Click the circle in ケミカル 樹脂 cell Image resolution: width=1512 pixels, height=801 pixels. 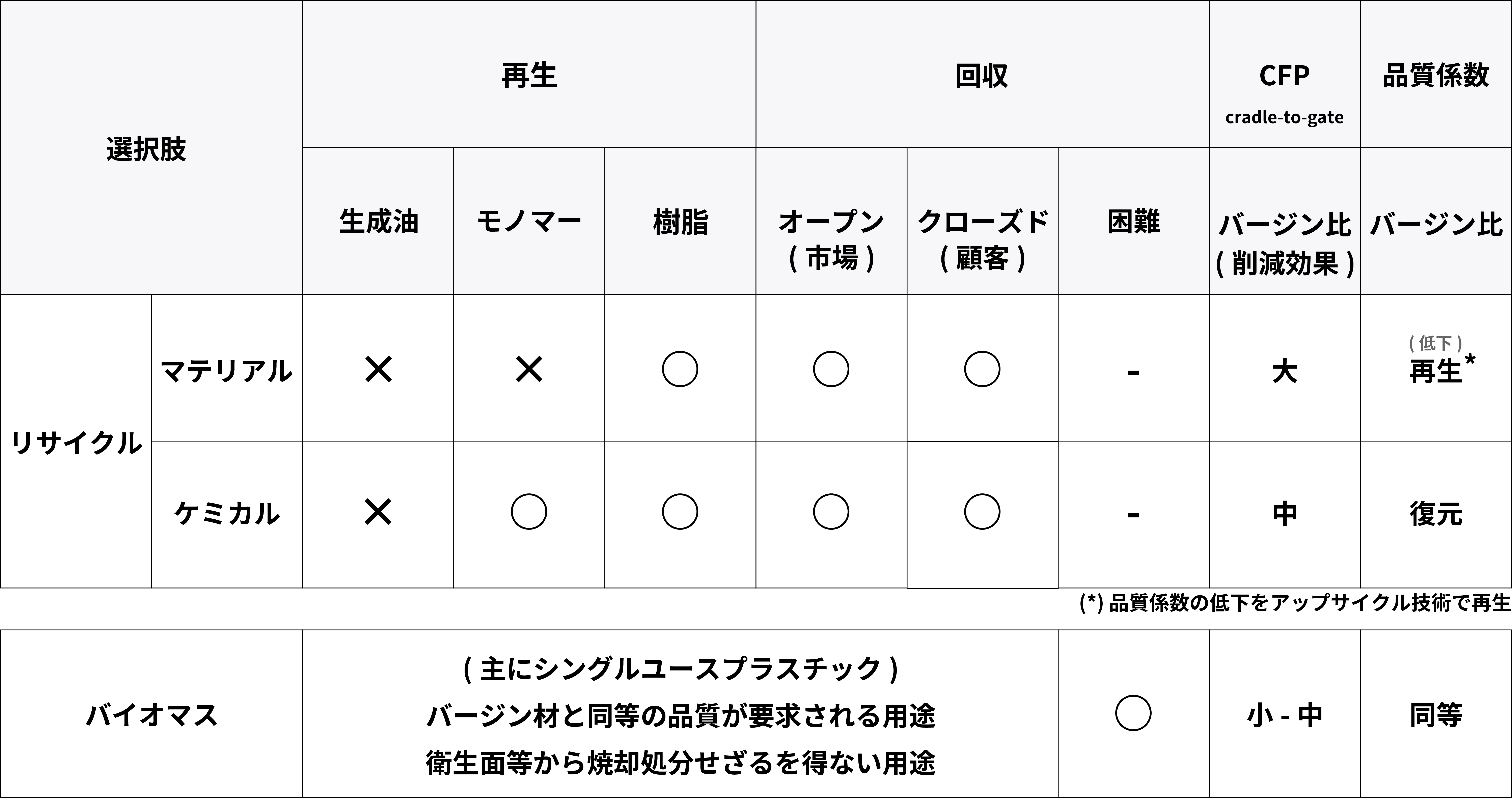(680, 512)
